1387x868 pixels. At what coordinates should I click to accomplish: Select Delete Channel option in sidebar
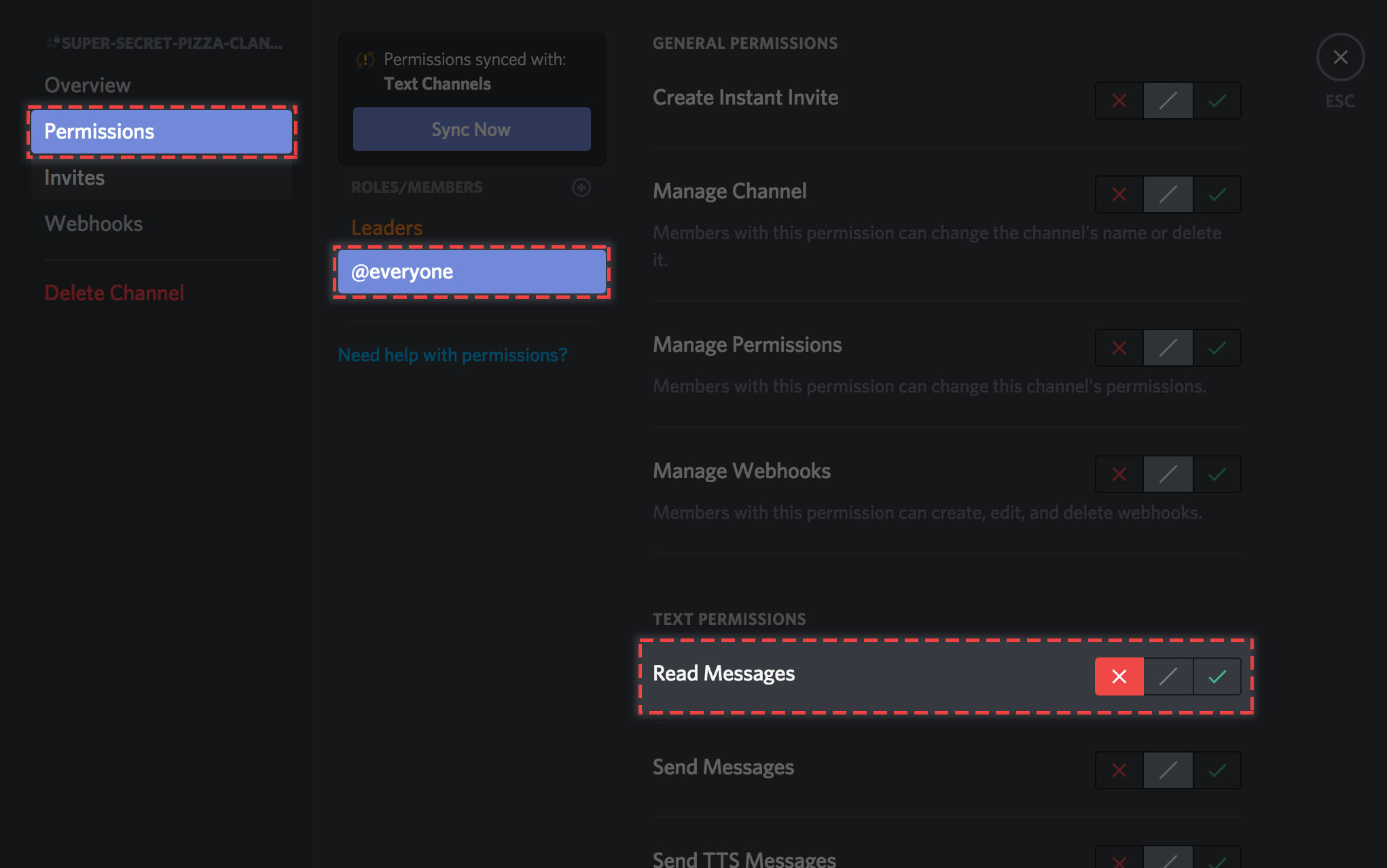113,292
